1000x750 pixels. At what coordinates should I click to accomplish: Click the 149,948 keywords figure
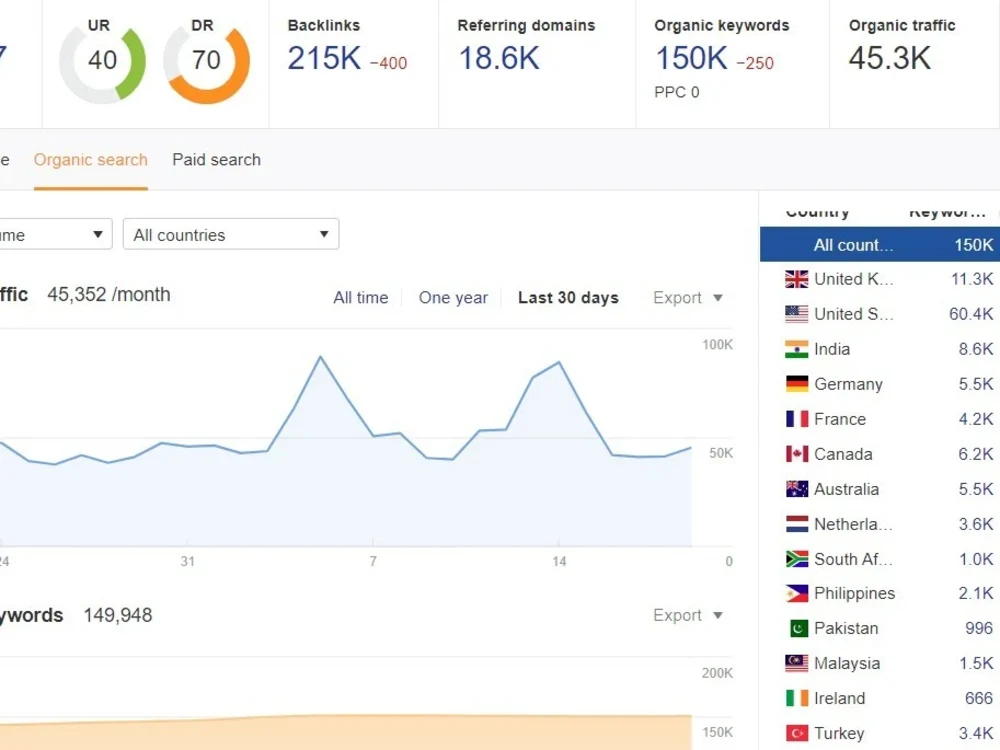(118, 615)
